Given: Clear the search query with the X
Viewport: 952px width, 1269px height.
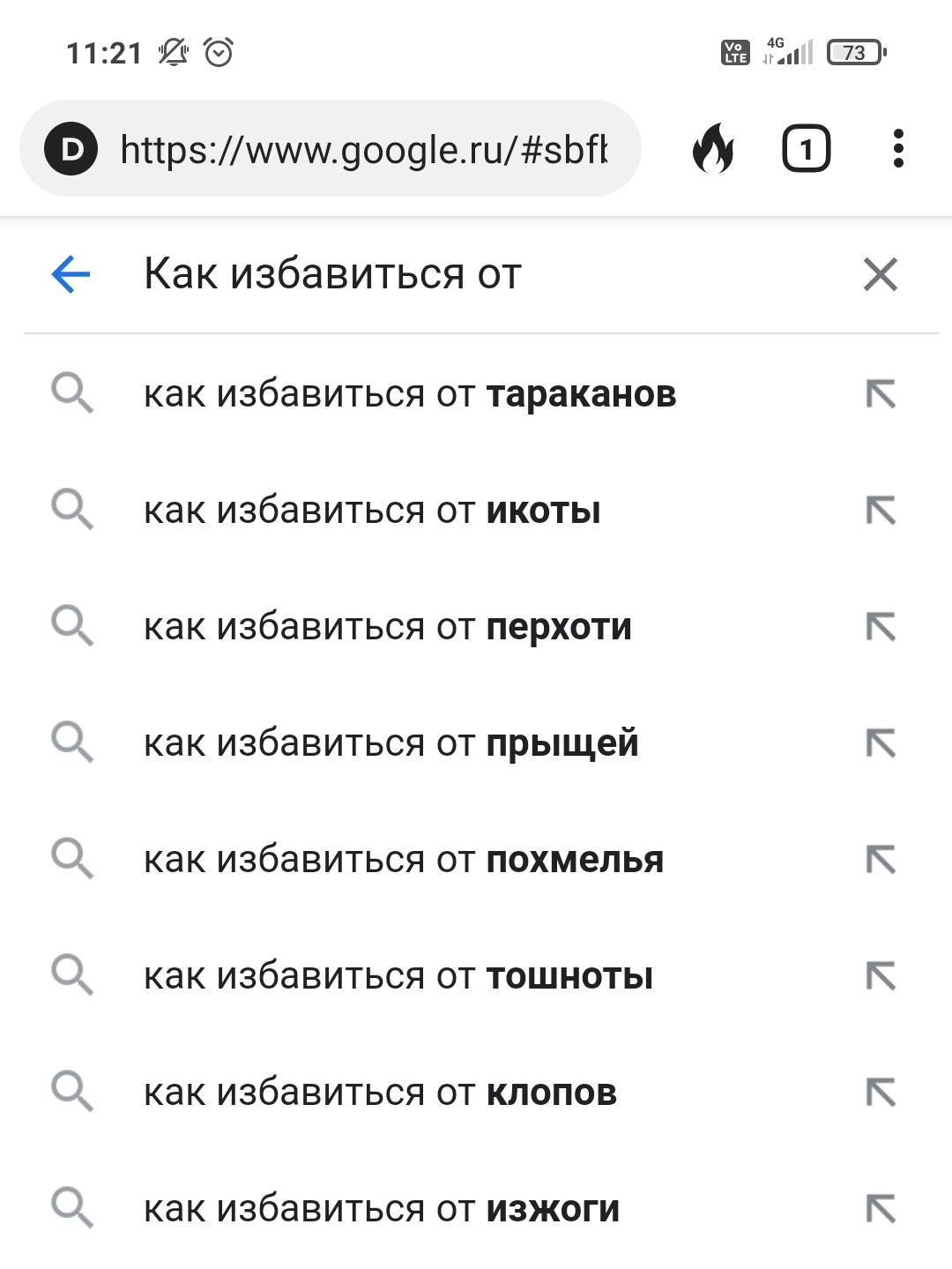Looking at the screenshot, I should tap(880, 274).
